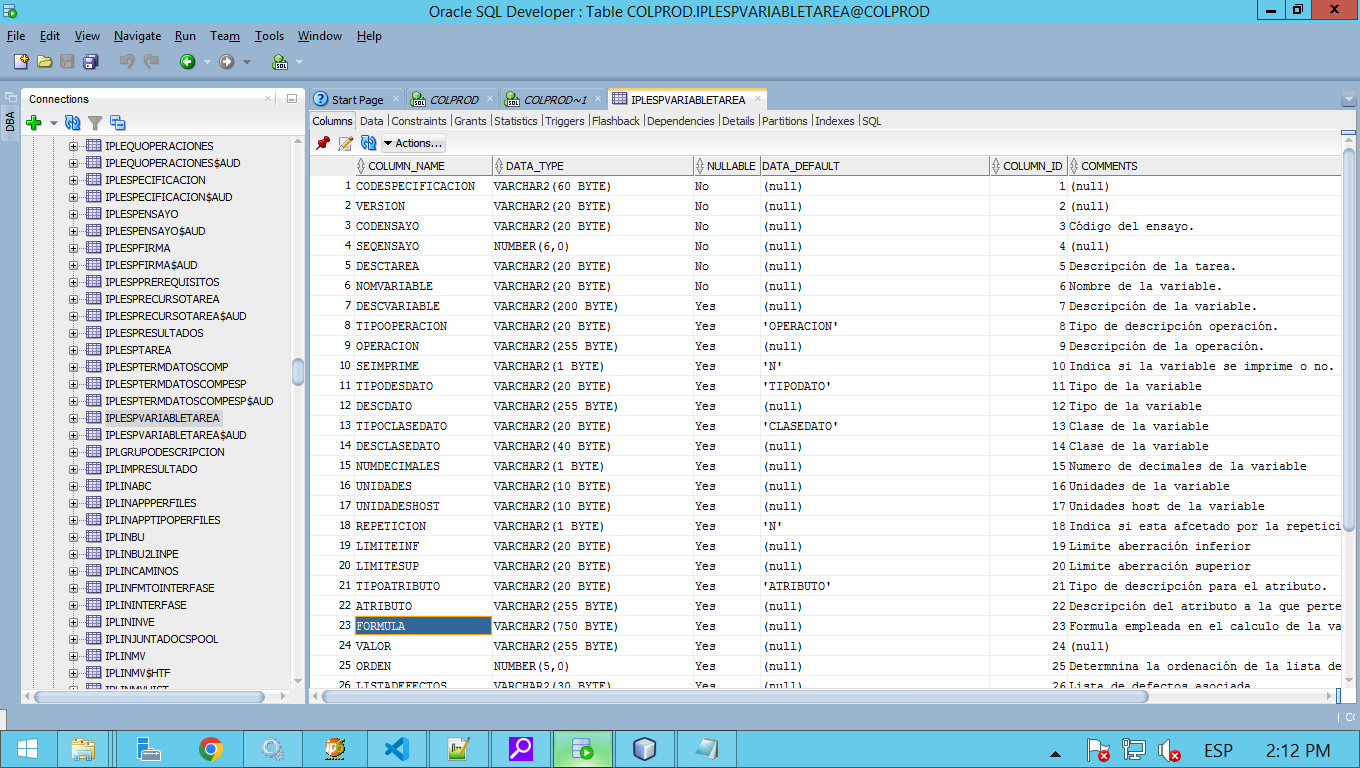Select the FORMULA column name cell
1360x768 pixels.
pos(423,626)
